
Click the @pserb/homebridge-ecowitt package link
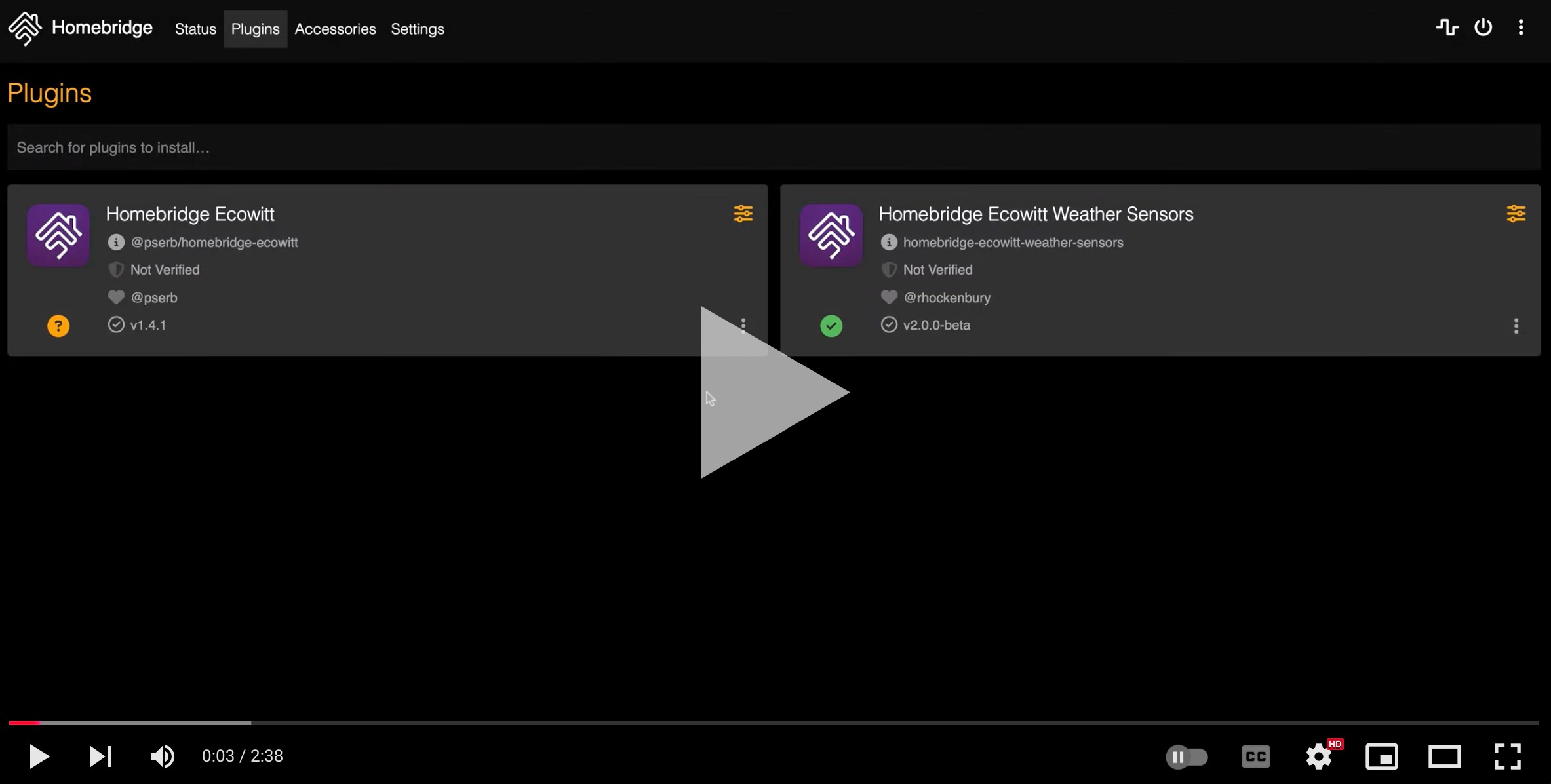point(214,243)
